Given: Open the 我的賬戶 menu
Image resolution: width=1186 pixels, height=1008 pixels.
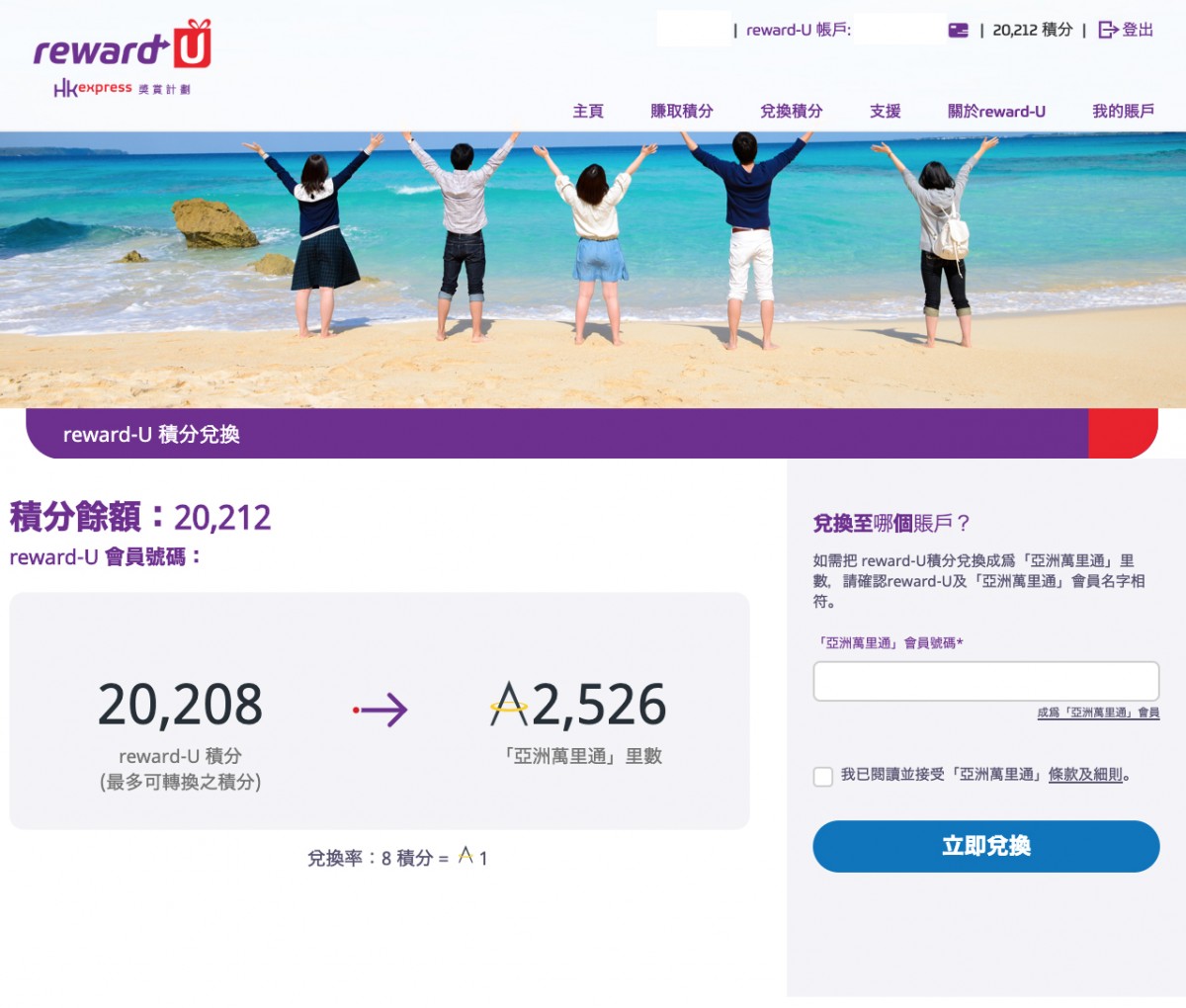Looking at the screenshot, I should click(x=1123, y=112).
